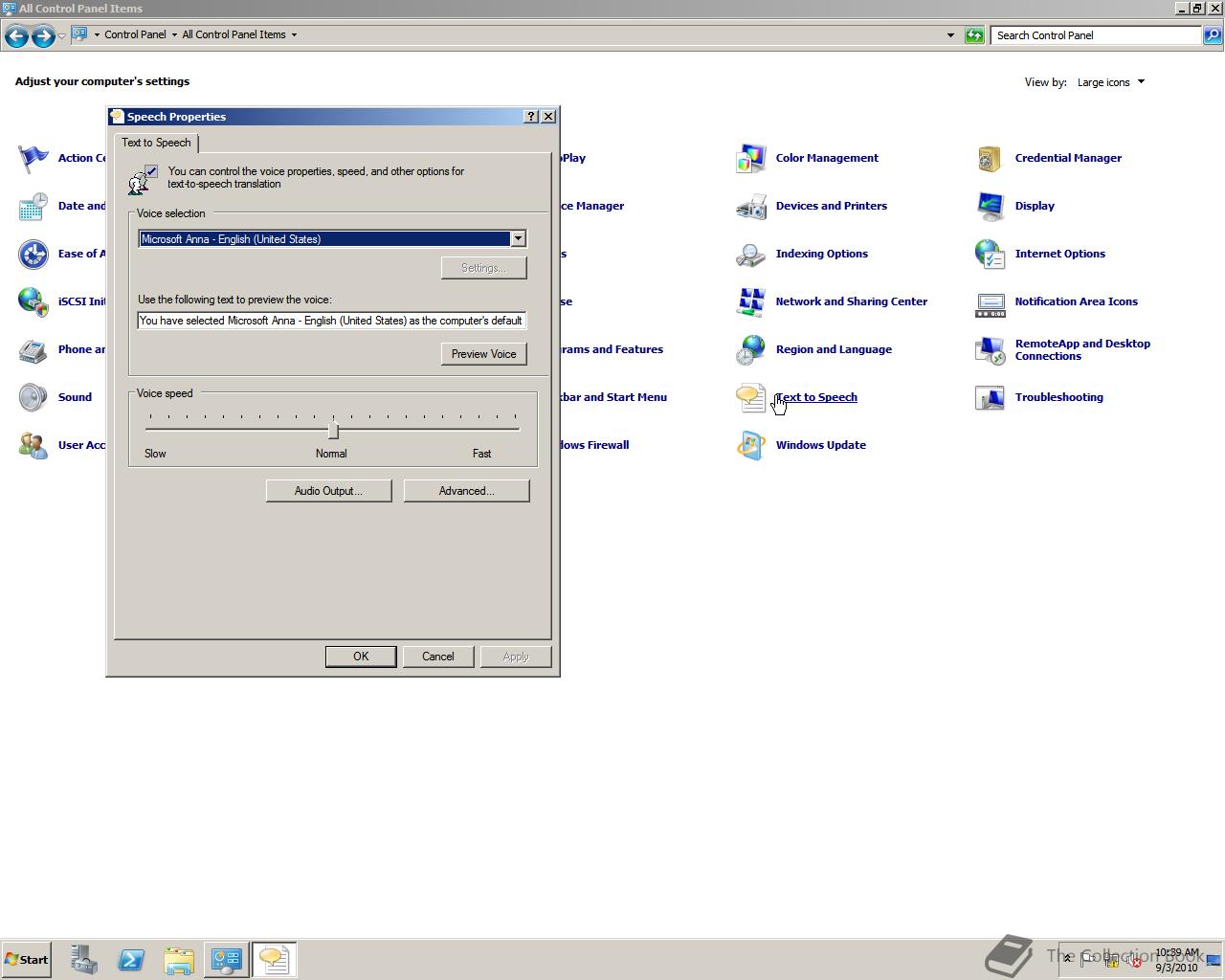
Task: Click the search magnifier button
Action: pyautogui.click(x=1212, y=35)
